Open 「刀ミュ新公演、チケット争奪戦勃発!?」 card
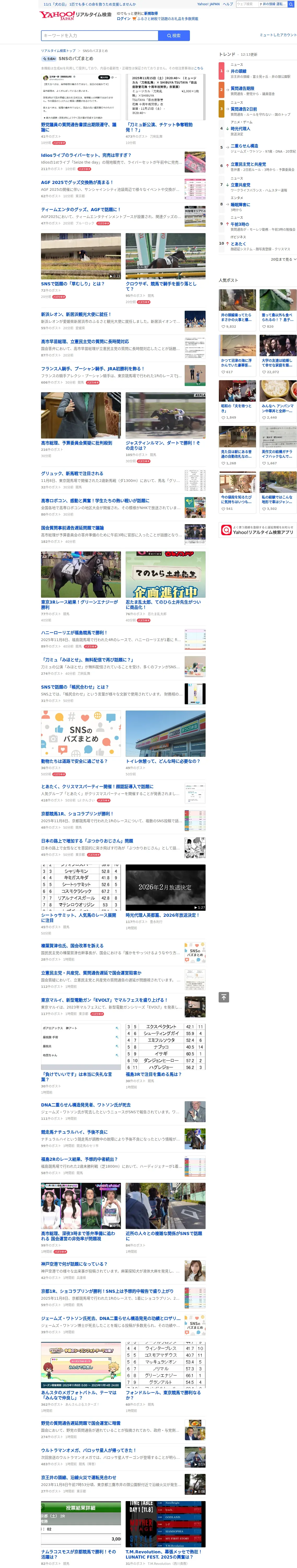 coord(159,127)
